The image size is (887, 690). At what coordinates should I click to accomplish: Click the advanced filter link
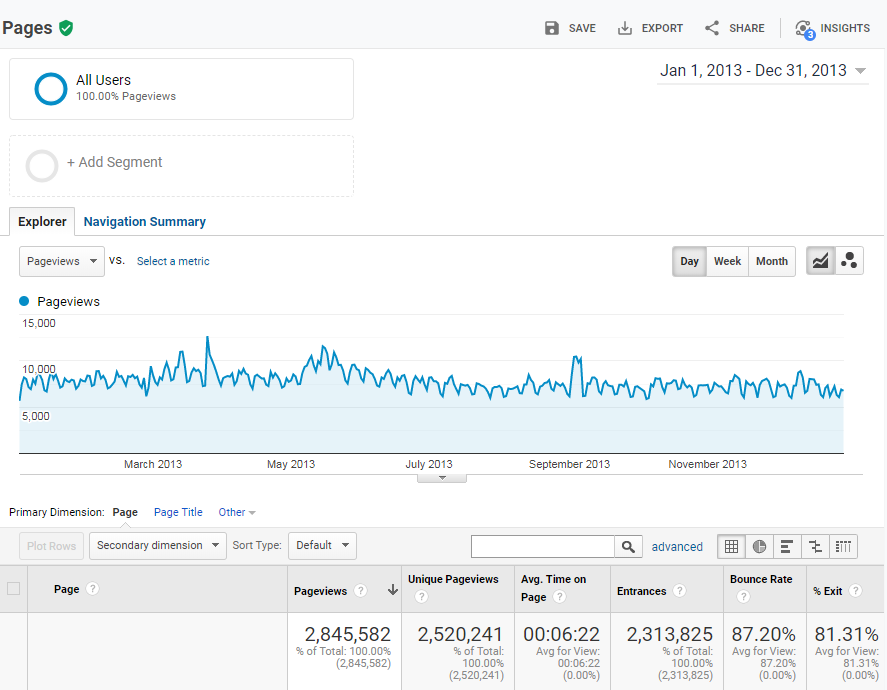677,547
